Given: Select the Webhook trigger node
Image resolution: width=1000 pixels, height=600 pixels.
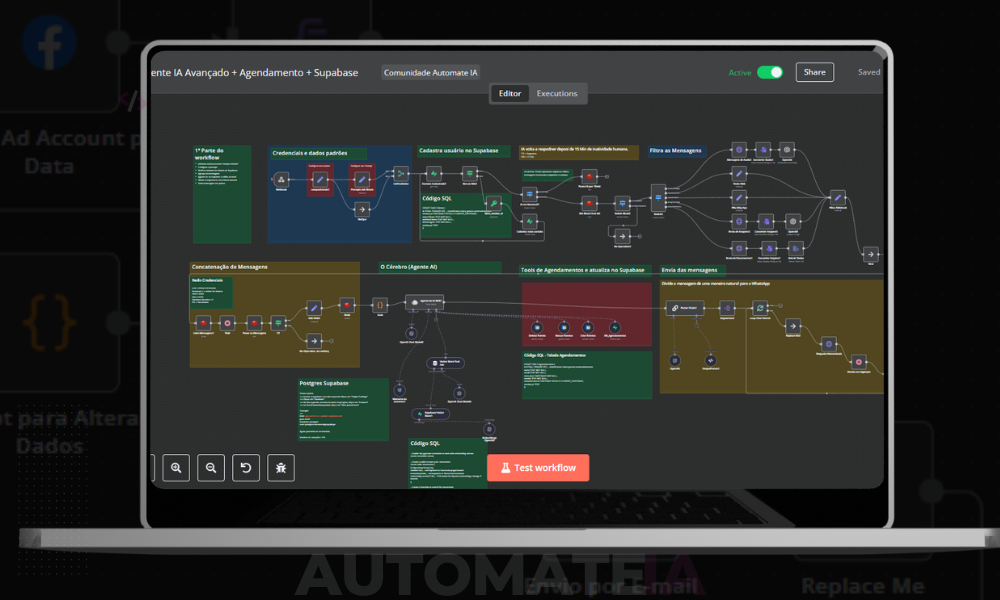Looking at the screenshot, I should (x=281, y=178).
